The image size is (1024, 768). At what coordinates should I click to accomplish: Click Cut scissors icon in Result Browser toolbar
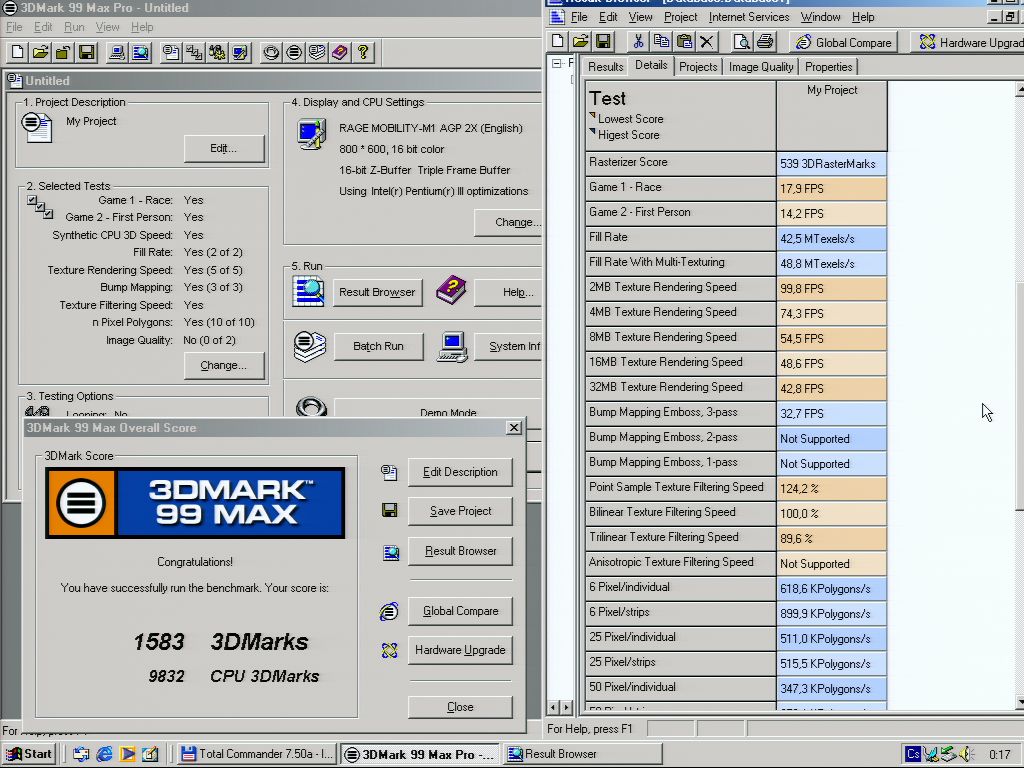pos(638,42)
